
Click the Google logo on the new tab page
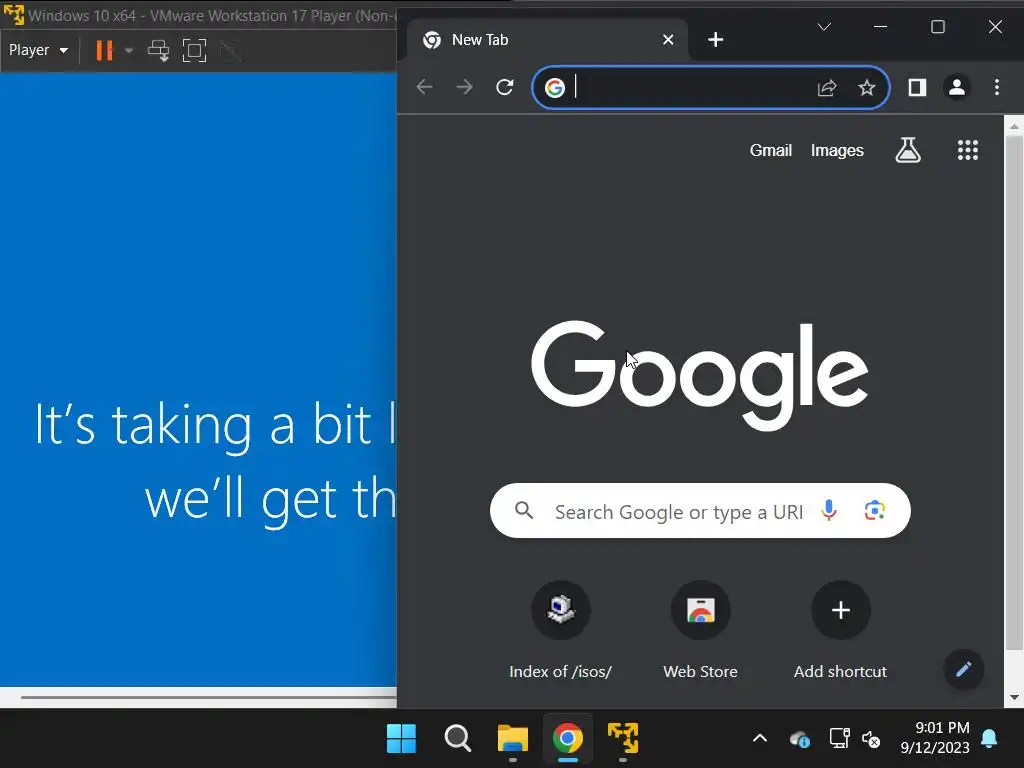pyautogui.click(x=699, y=375)
